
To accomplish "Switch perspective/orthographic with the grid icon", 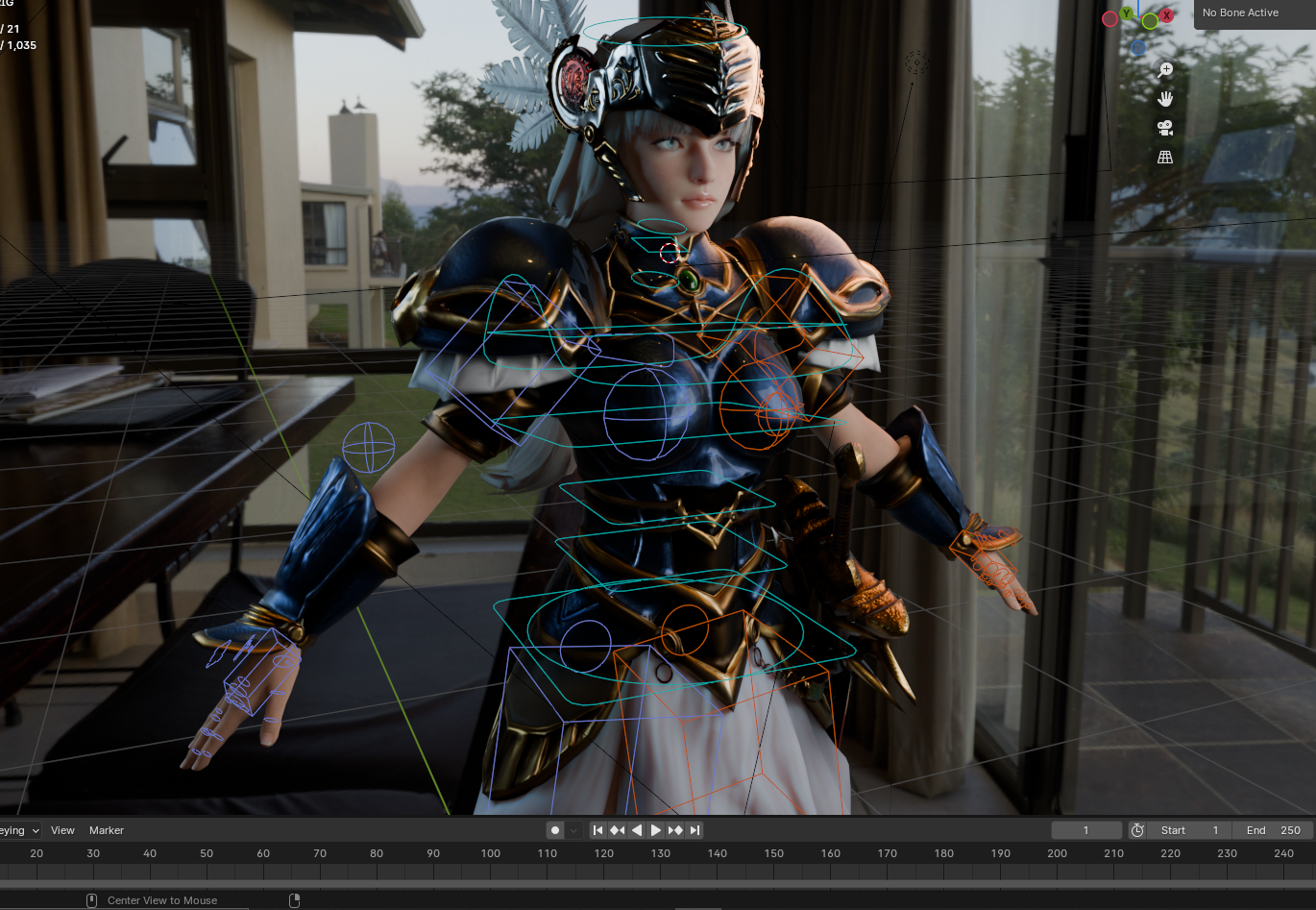I will (1165, 158).
